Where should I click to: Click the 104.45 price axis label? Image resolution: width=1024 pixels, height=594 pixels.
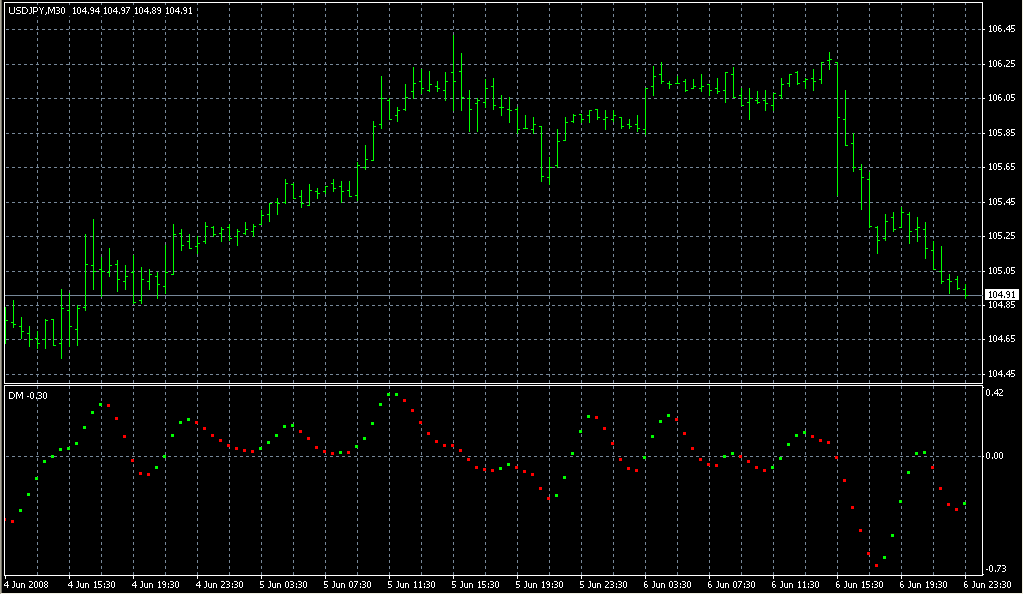1001,374
